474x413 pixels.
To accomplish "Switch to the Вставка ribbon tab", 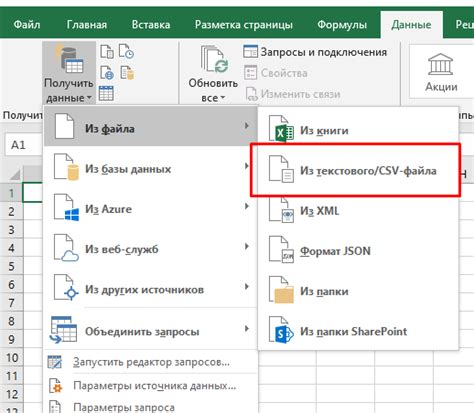I will coord(151,25).
